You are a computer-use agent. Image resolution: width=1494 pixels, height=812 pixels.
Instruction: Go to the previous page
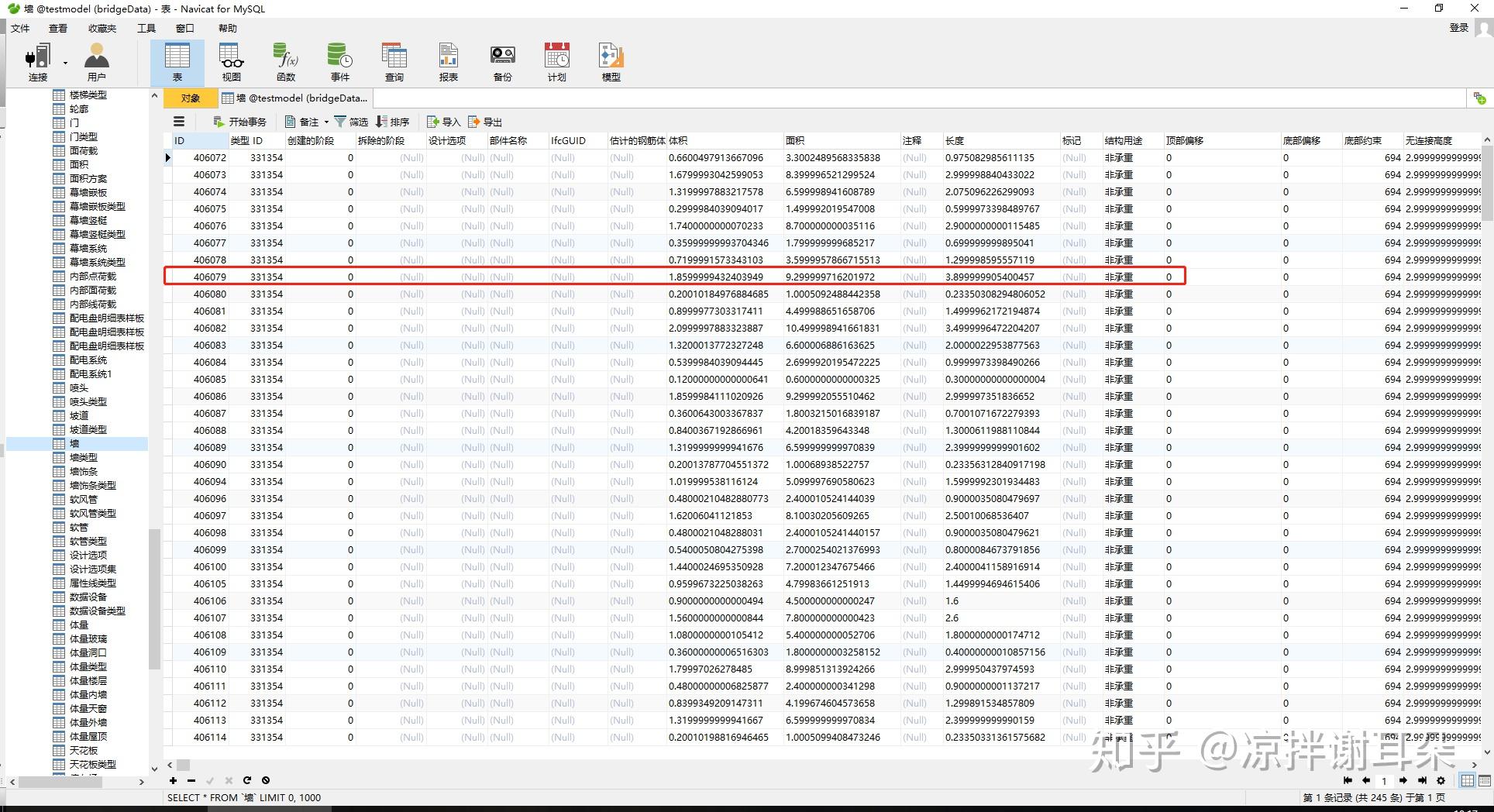tap(1366, 781)
